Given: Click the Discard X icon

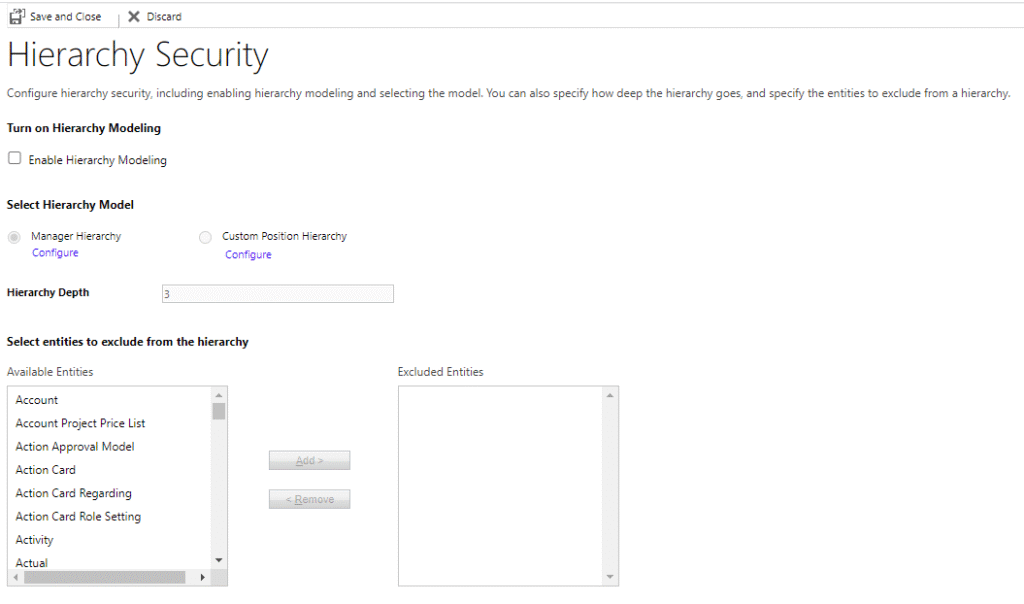Looking at the screenshot, I should click(x=134, y=16).
